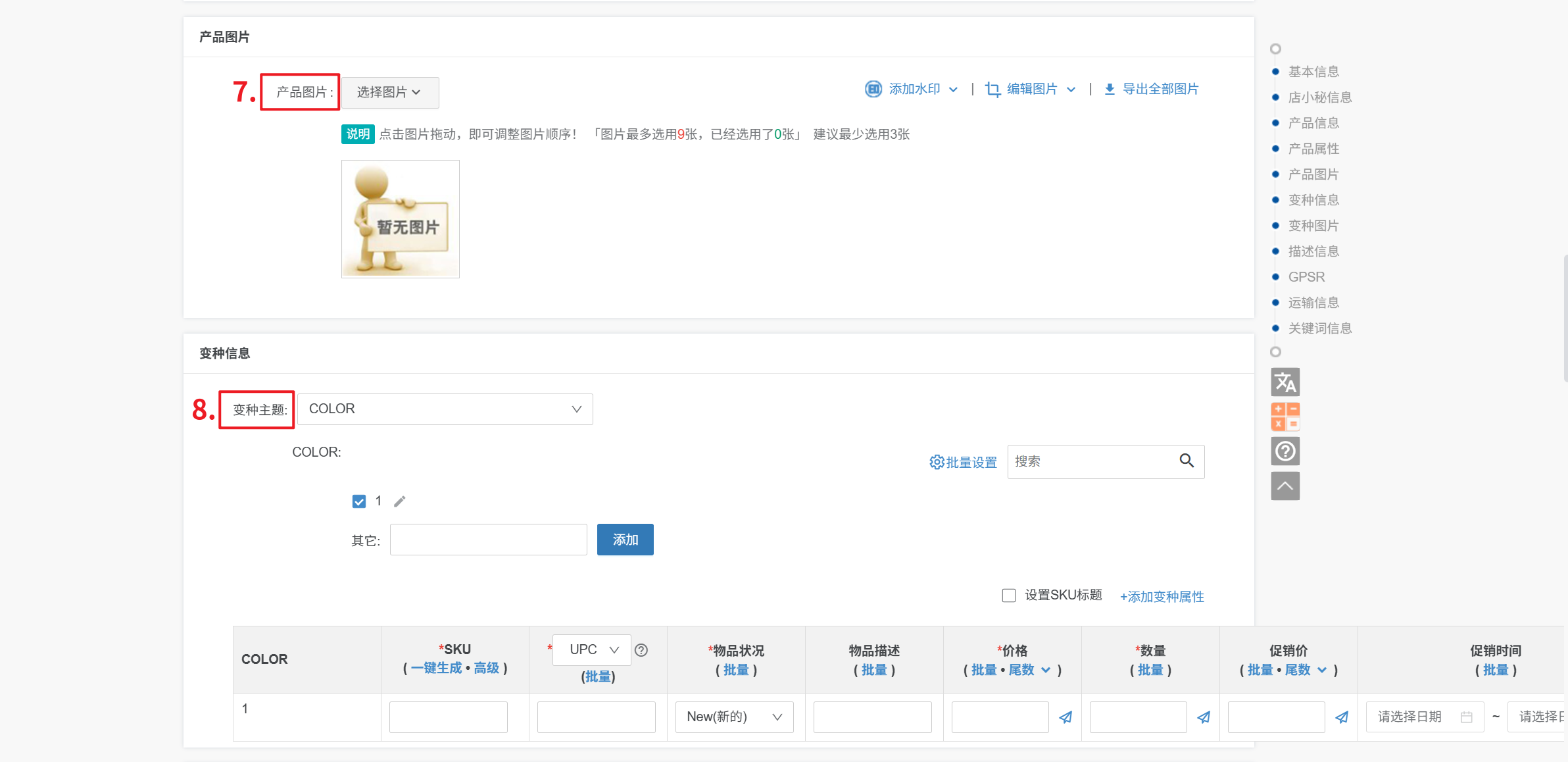Viewport: 1568px width, 762px height.
Task: Open the 选择图片 dropdown
Action: coord(389,92)
